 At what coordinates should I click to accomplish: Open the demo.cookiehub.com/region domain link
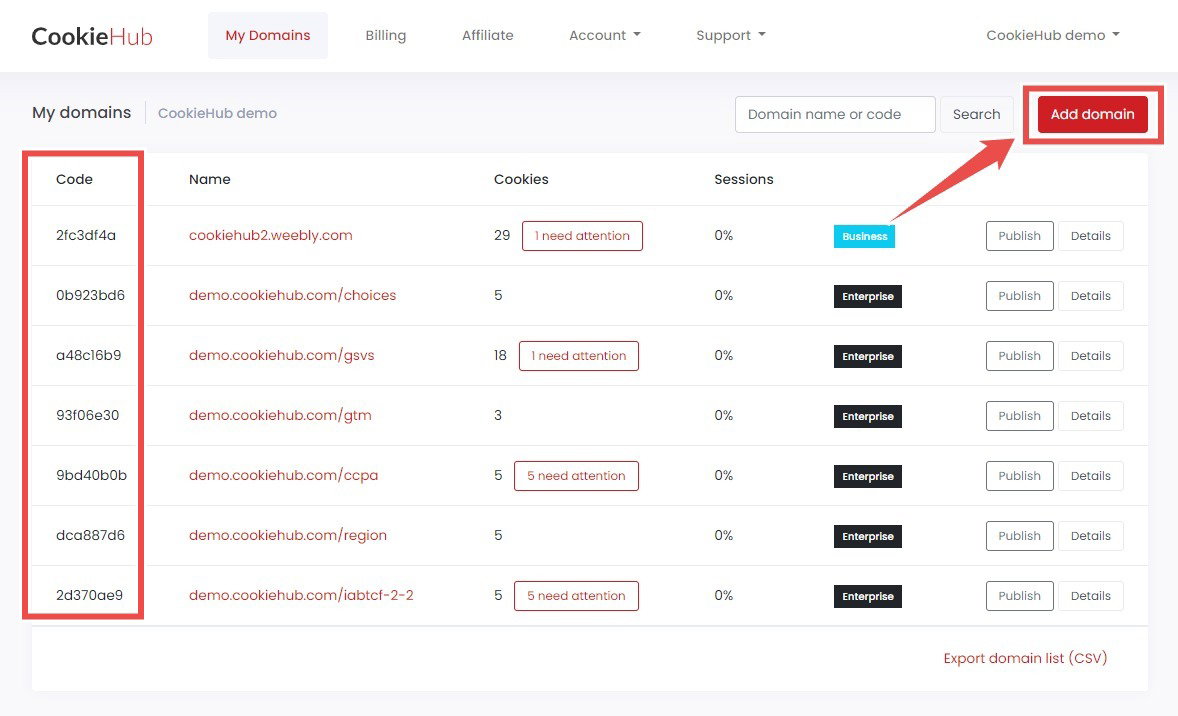click(x=288, y=536)
